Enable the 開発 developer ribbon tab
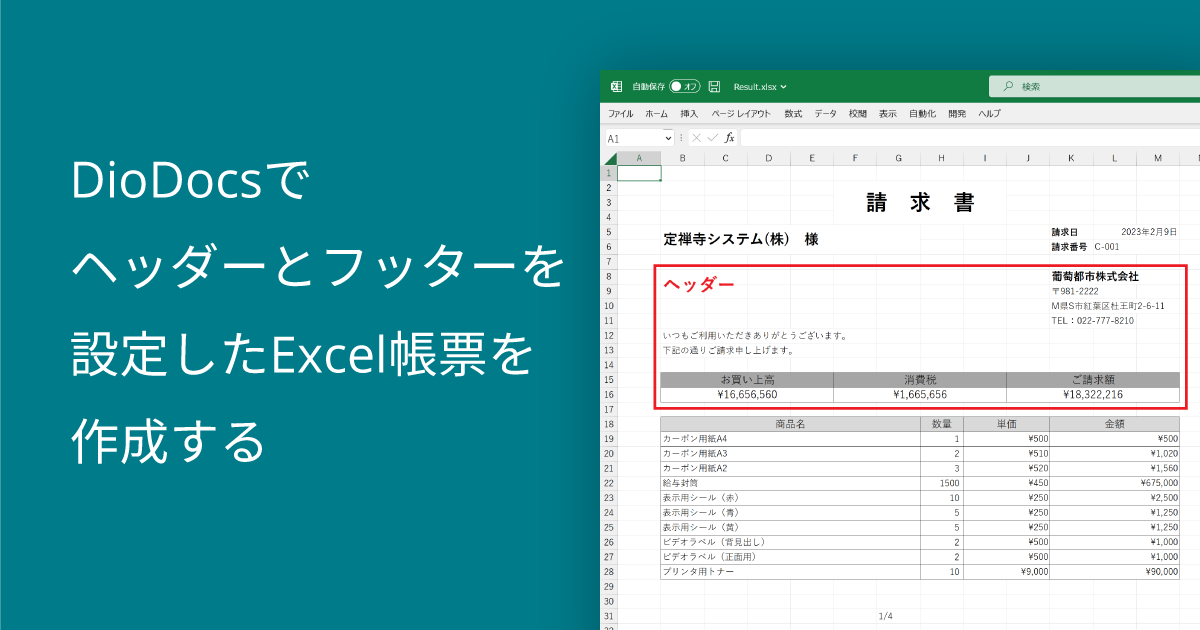The height and width of the screenshot is (630, 1200). [x=957, y=113]
